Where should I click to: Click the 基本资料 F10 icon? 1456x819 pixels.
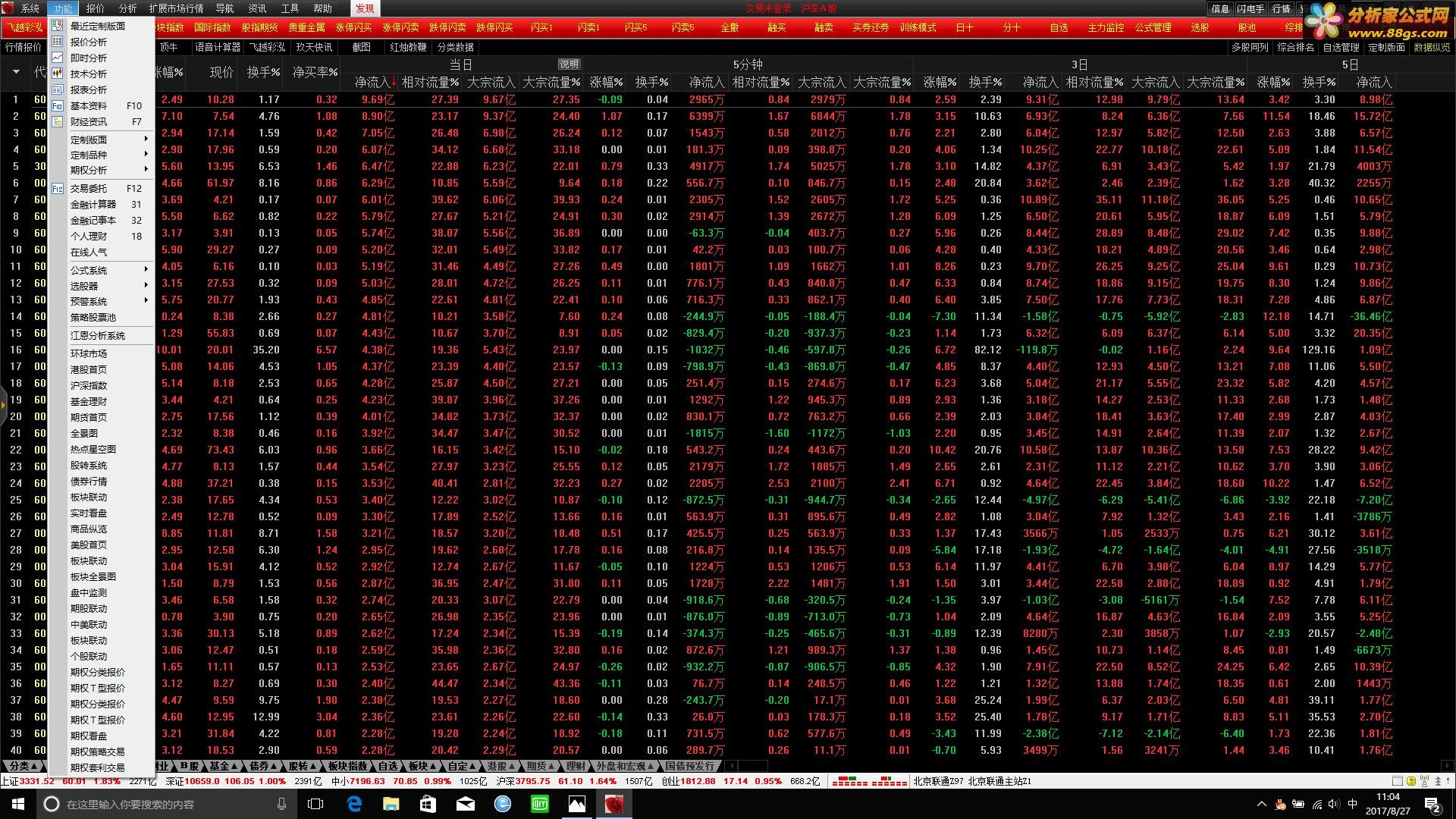[x=58, y=105]
